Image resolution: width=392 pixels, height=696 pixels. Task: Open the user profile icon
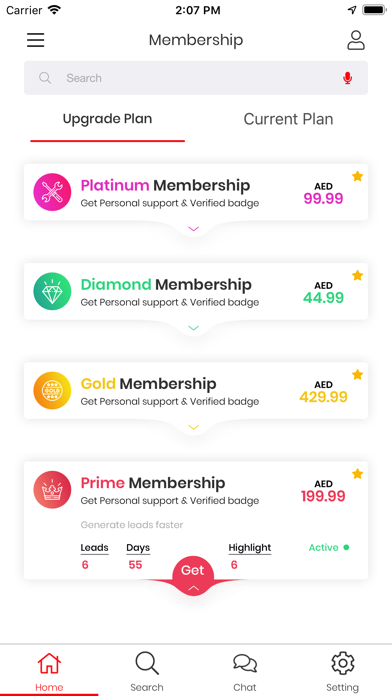[356, 40]
